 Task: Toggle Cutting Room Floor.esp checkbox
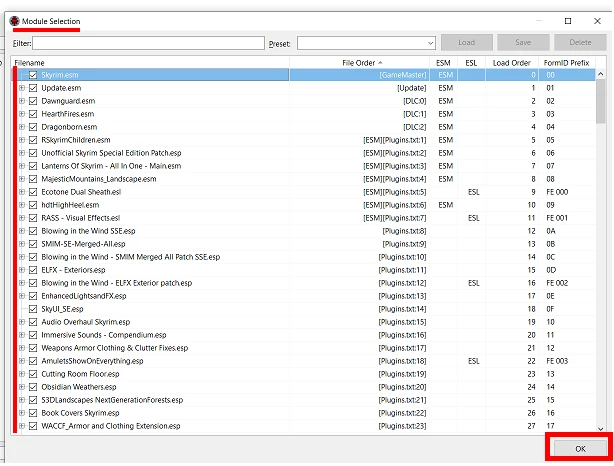(33, 374)
